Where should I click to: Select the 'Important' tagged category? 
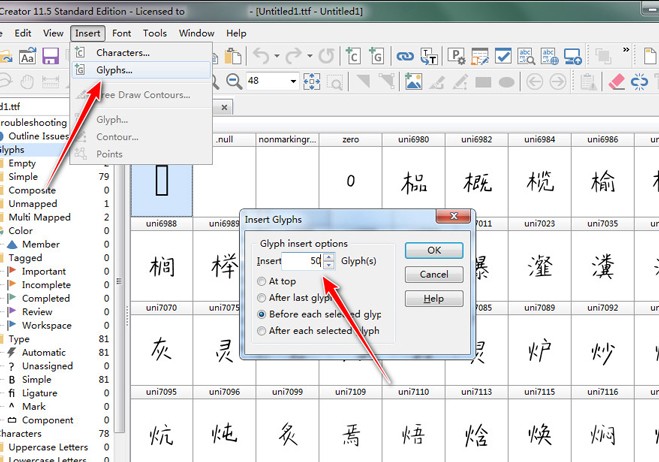tap(44, 271)
